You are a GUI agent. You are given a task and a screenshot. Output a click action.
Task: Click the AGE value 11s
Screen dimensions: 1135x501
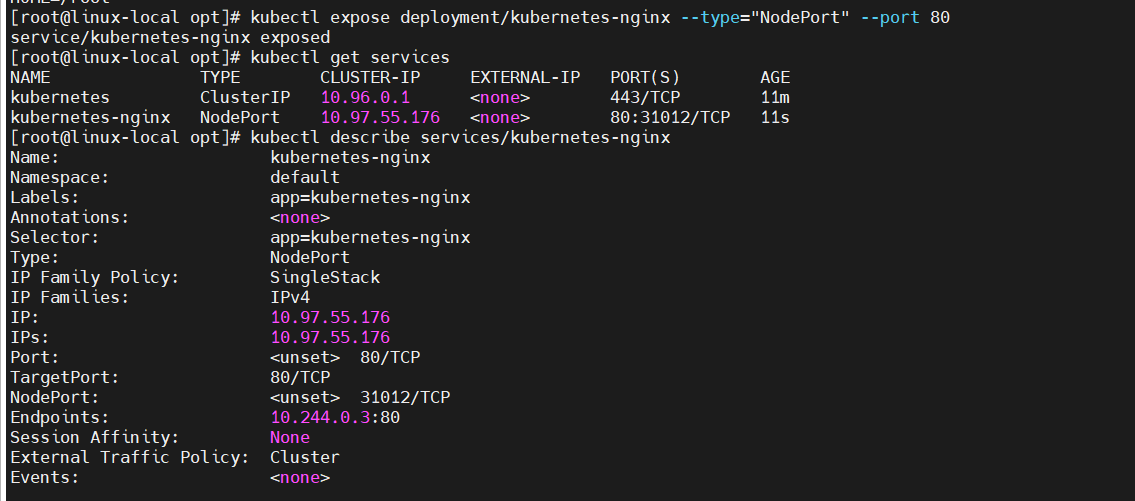pyautogui.click(x=775, y=117)
